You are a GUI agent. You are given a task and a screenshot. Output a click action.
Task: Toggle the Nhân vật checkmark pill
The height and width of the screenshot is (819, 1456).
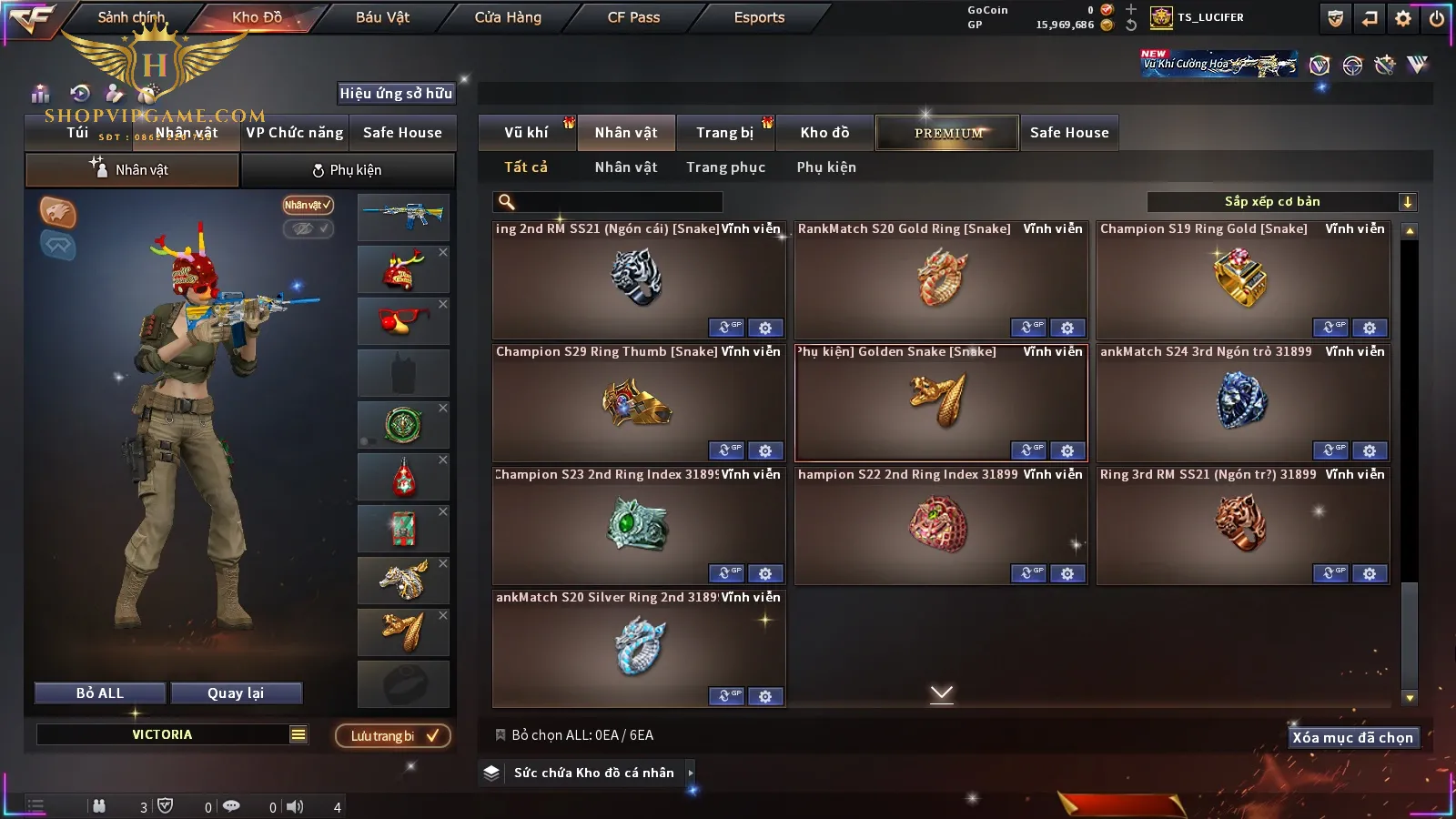point(308,205)
